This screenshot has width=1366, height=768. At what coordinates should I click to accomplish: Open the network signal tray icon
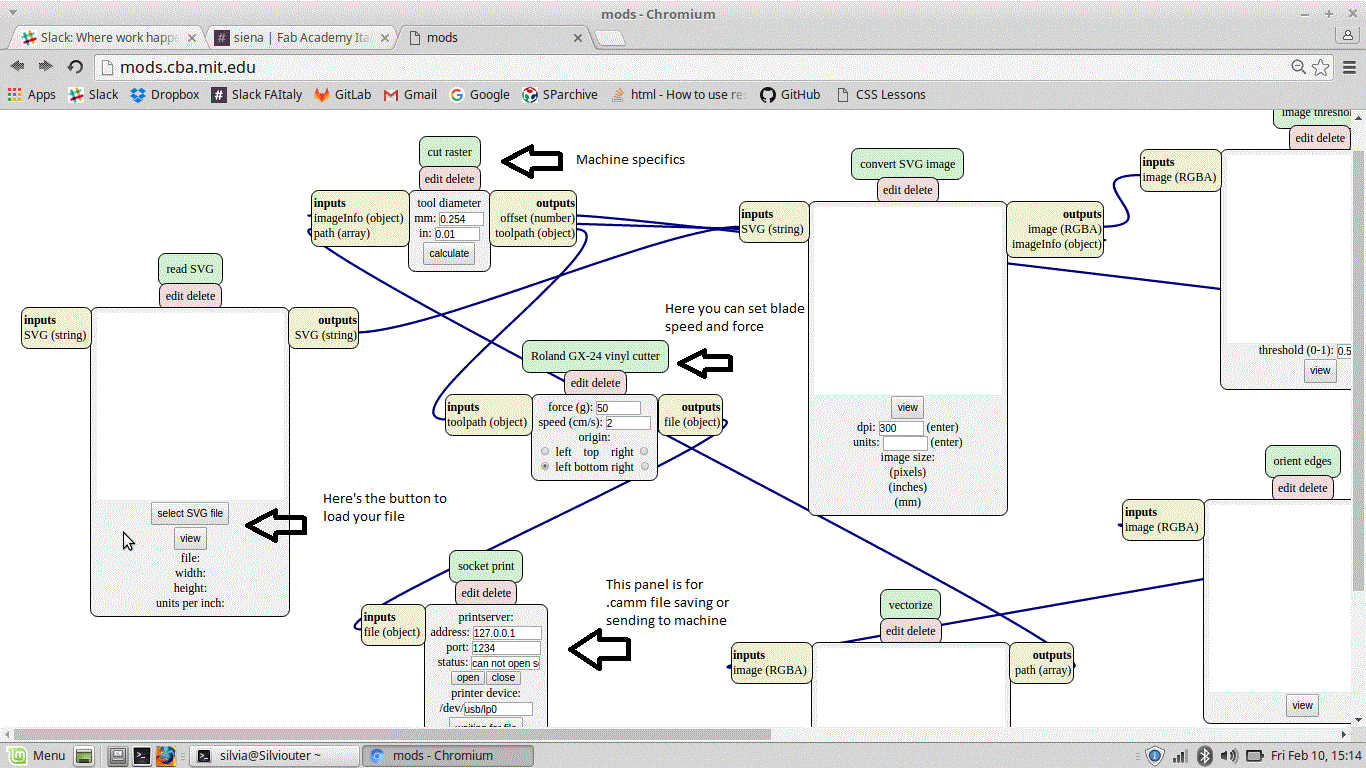pos(1180,756)
